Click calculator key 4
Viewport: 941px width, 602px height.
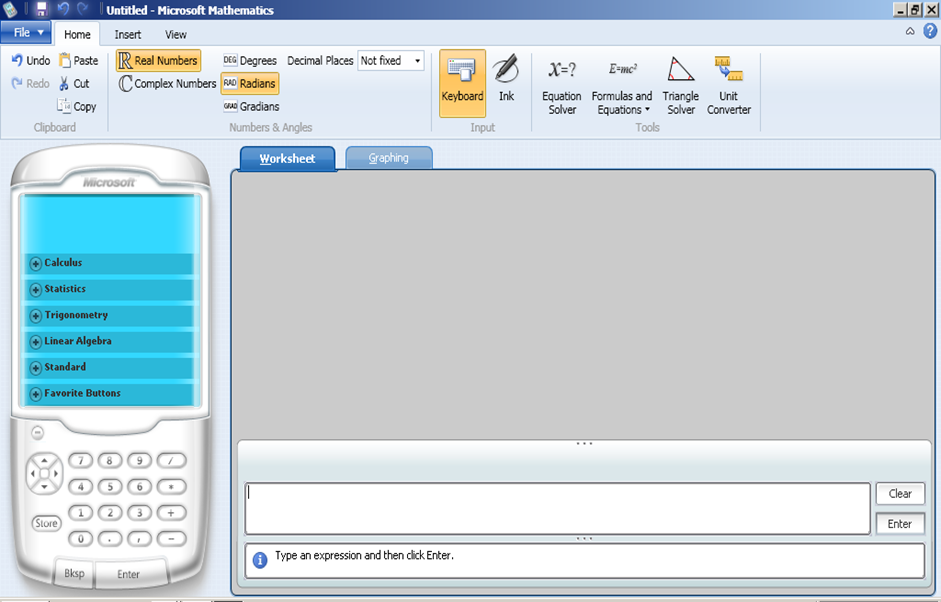[80, 487]
